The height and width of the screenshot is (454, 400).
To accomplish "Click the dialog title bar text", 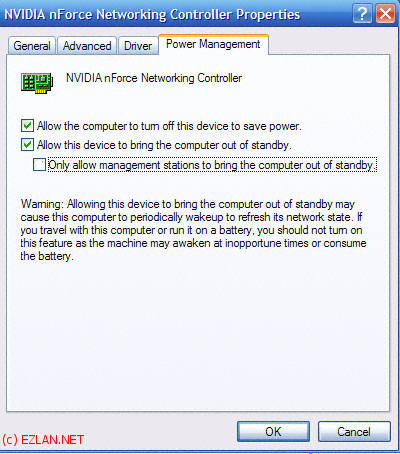I will pos(152,15).
